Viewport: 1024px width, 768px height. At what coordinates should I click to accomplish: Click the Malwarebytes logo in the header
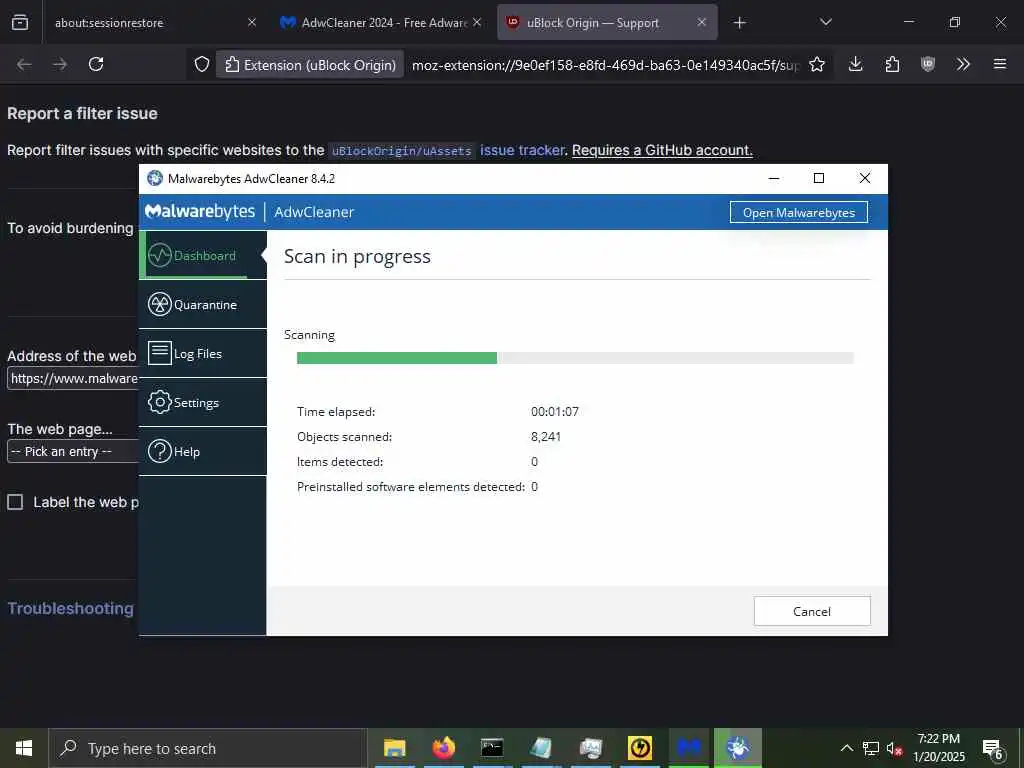[200, 212]
